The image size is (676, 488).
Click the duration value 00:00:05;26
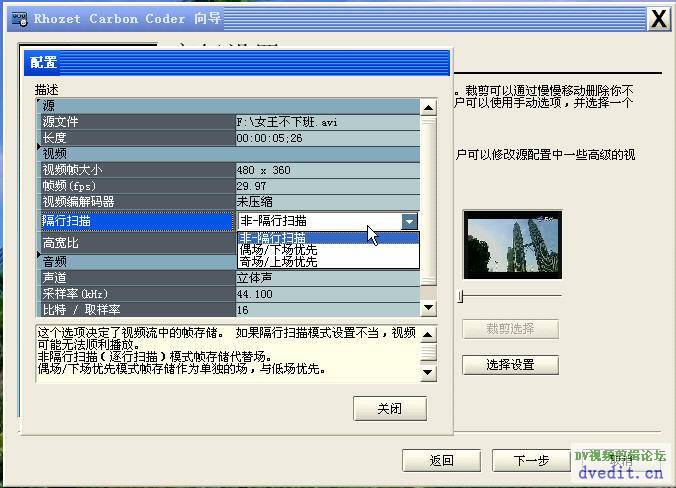coord(269,138)
